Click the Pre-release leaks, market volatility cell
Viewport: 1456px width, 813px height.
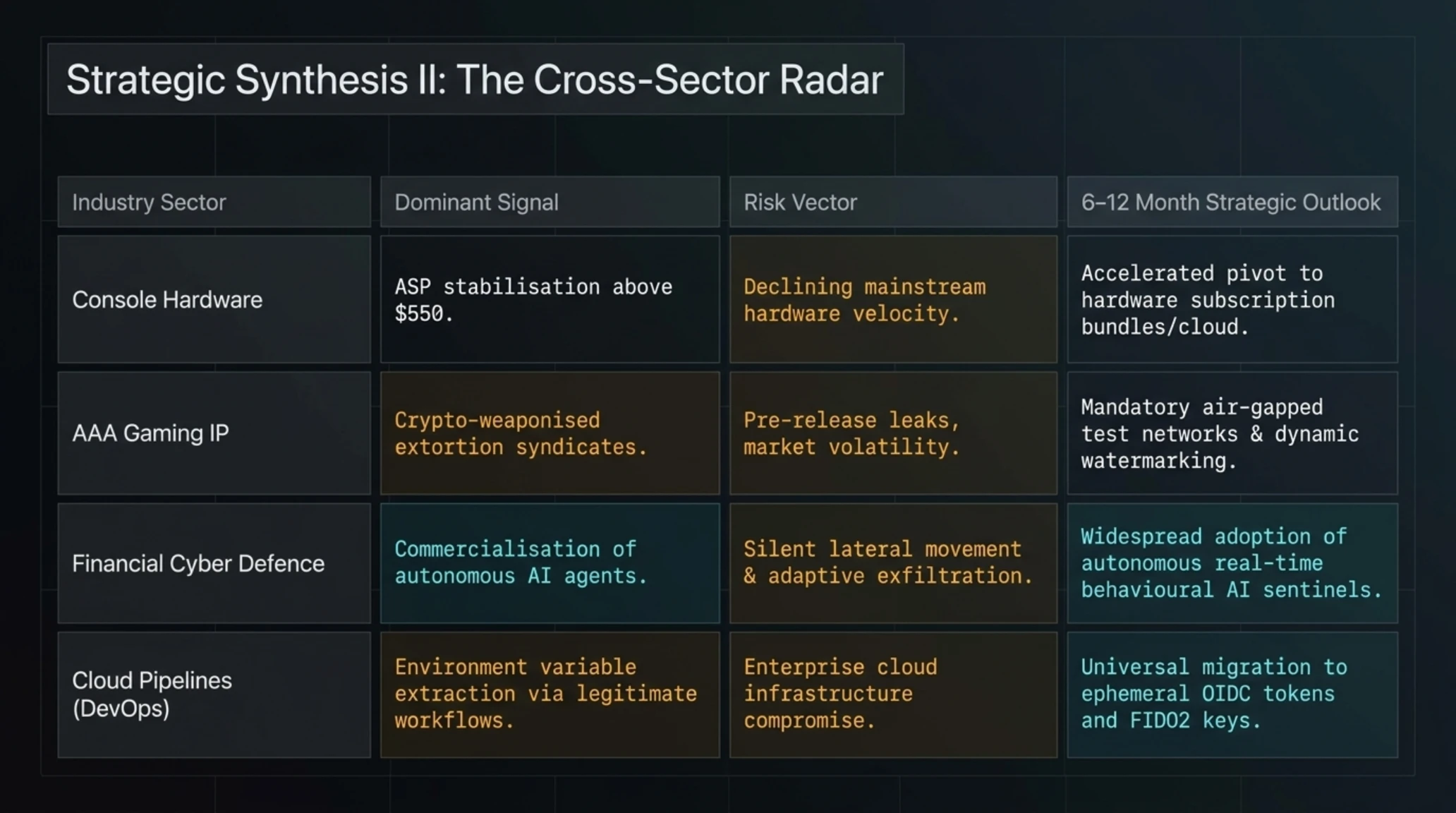893,433
